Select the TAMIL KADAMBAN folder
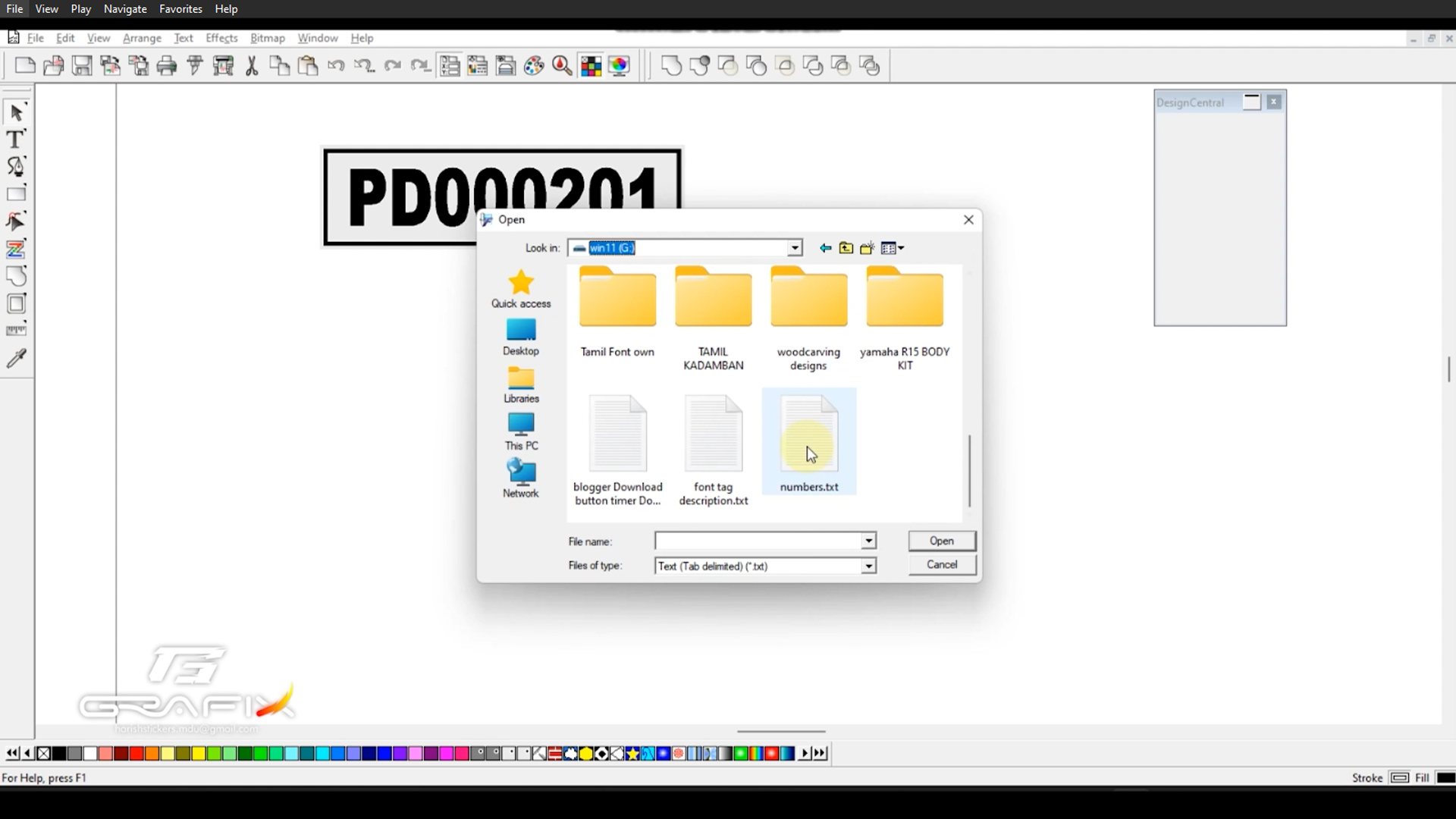This screenshot has height=819, width=1456. pos(714,318)
